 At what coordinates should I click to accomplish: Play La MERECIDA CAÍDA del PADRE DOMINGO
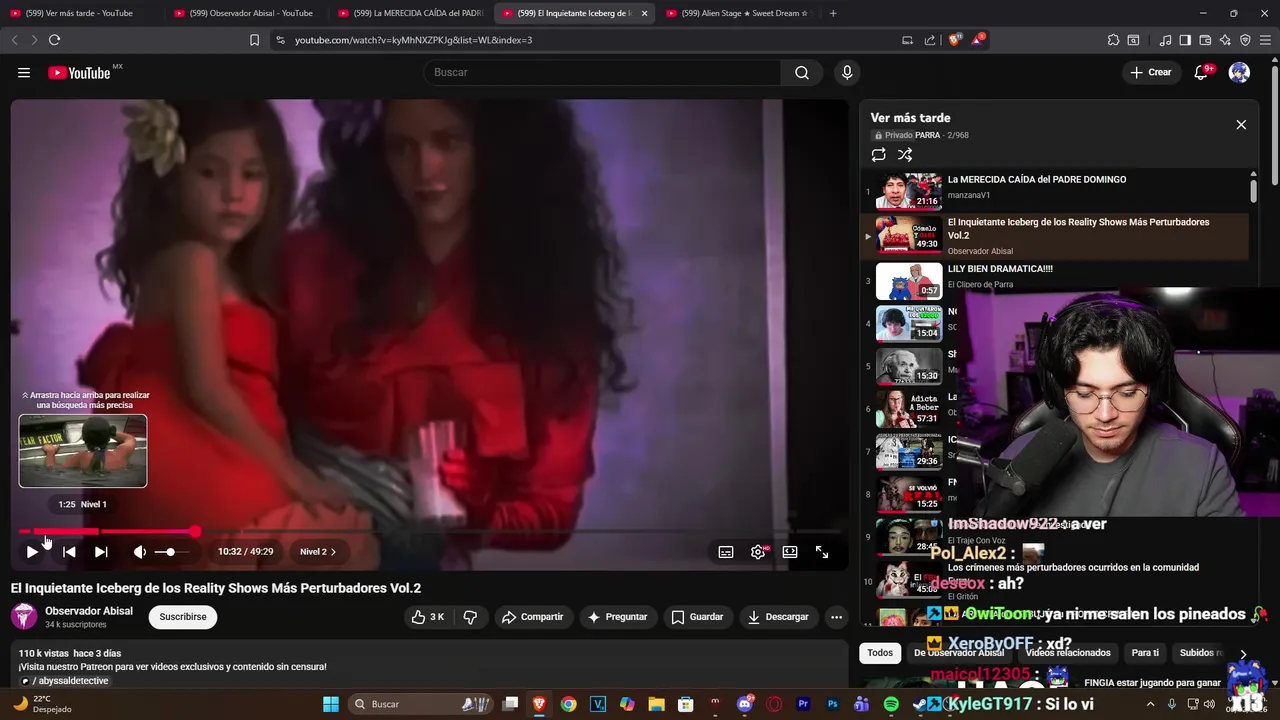(1037, 180)
